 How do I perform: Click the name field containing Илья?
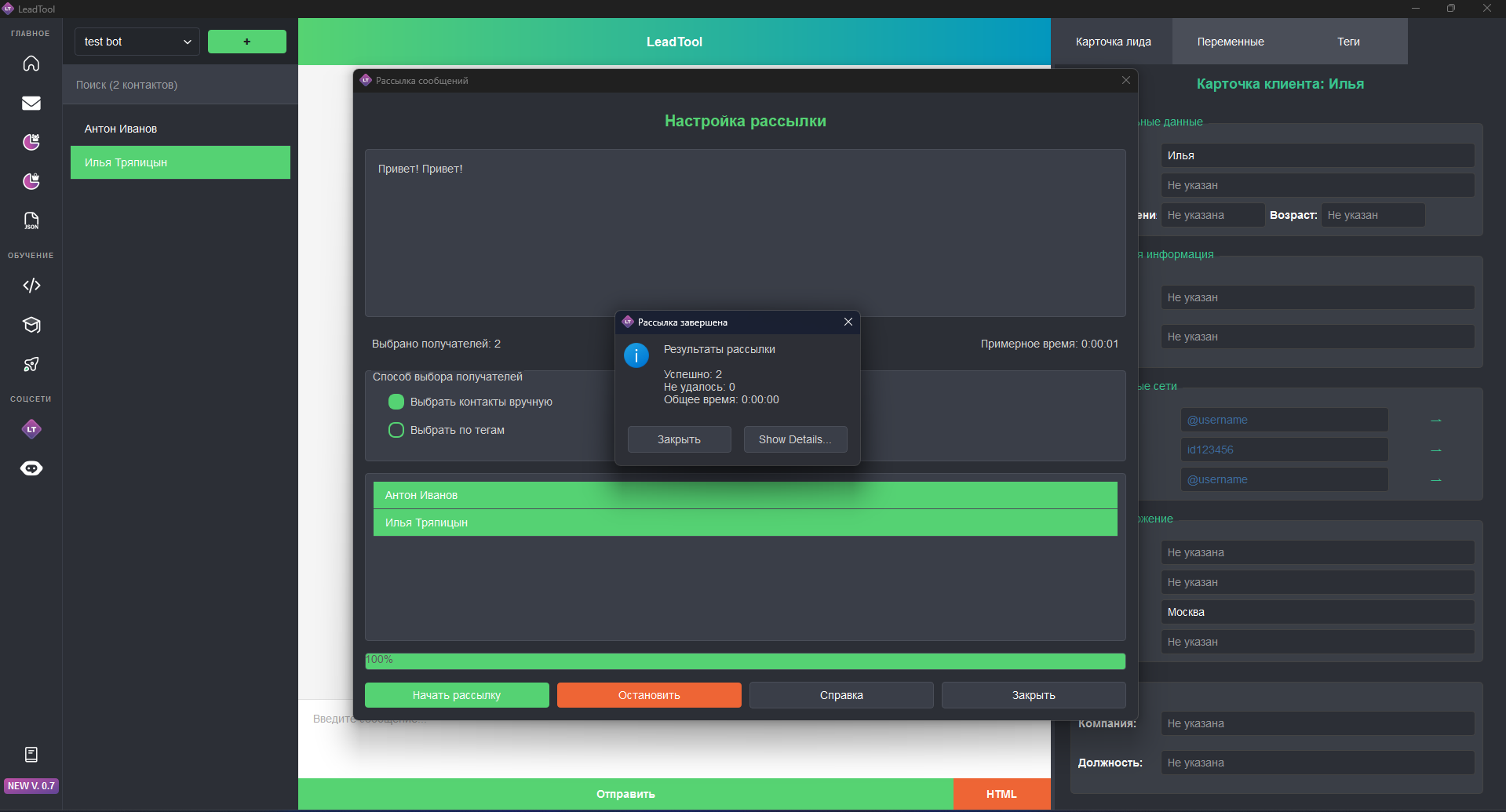tap(1318, 155)
